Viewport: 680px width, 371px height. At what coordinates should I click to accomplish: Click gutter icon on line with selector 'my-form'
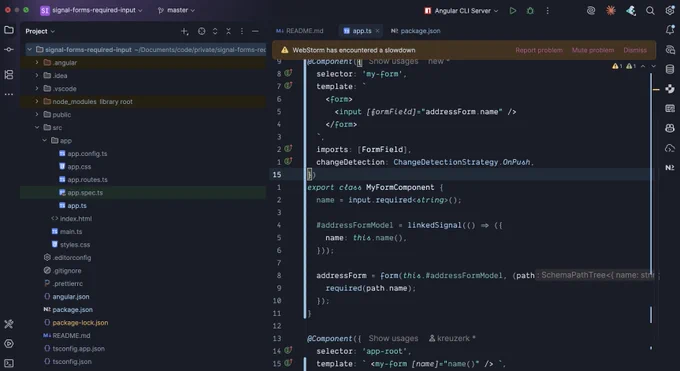[x=288, y=73]
